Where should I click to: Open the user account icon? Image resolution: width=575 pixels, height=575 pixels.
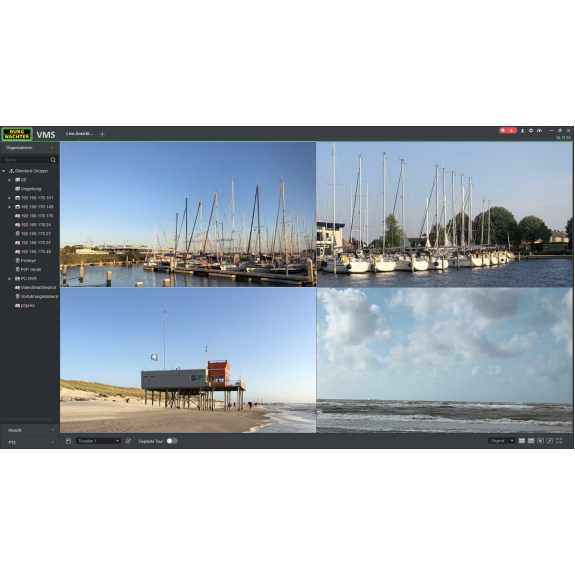point(523,131)
